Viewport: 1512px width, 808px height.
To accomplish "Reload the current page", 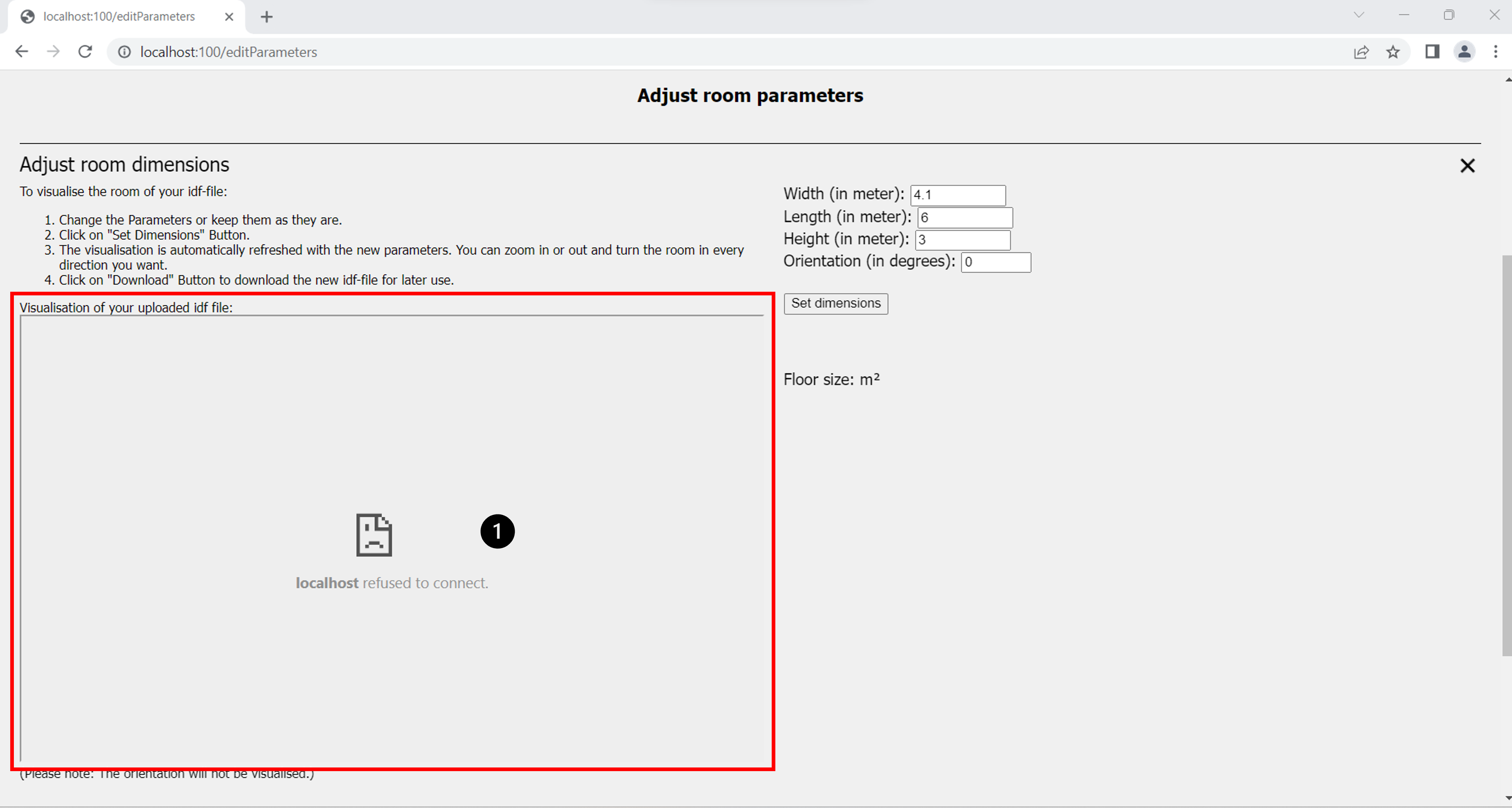I will pos(85,52).
